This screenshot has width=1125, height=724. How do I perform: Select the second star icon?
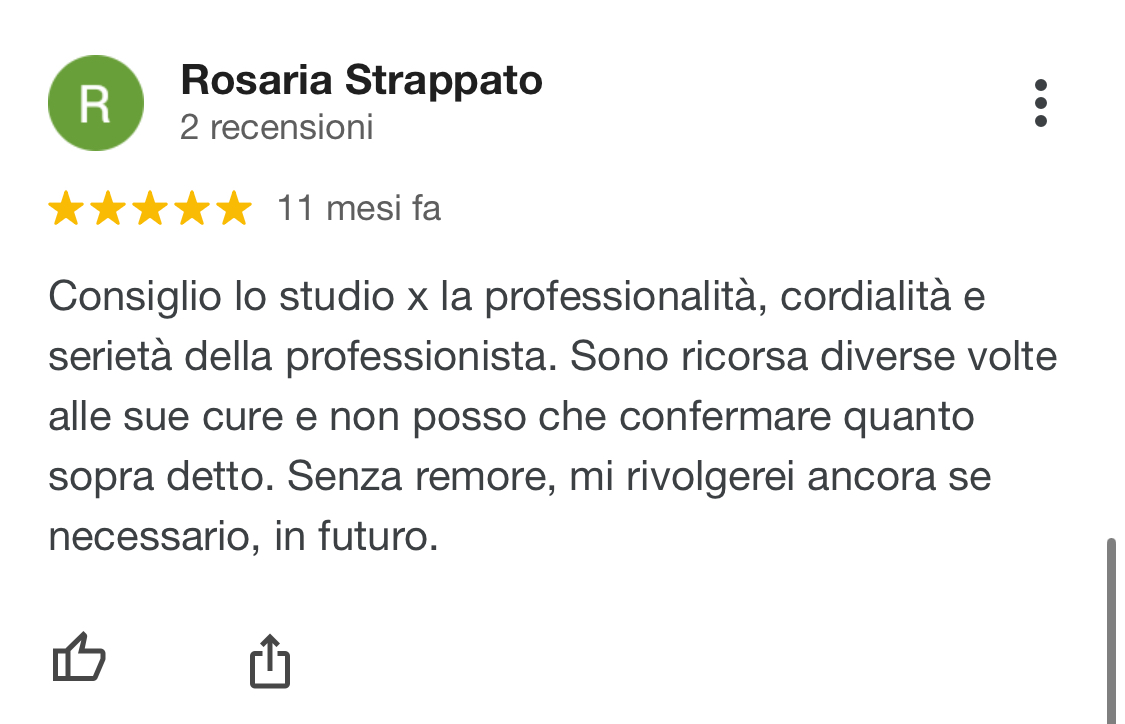[x=106, y=209]
